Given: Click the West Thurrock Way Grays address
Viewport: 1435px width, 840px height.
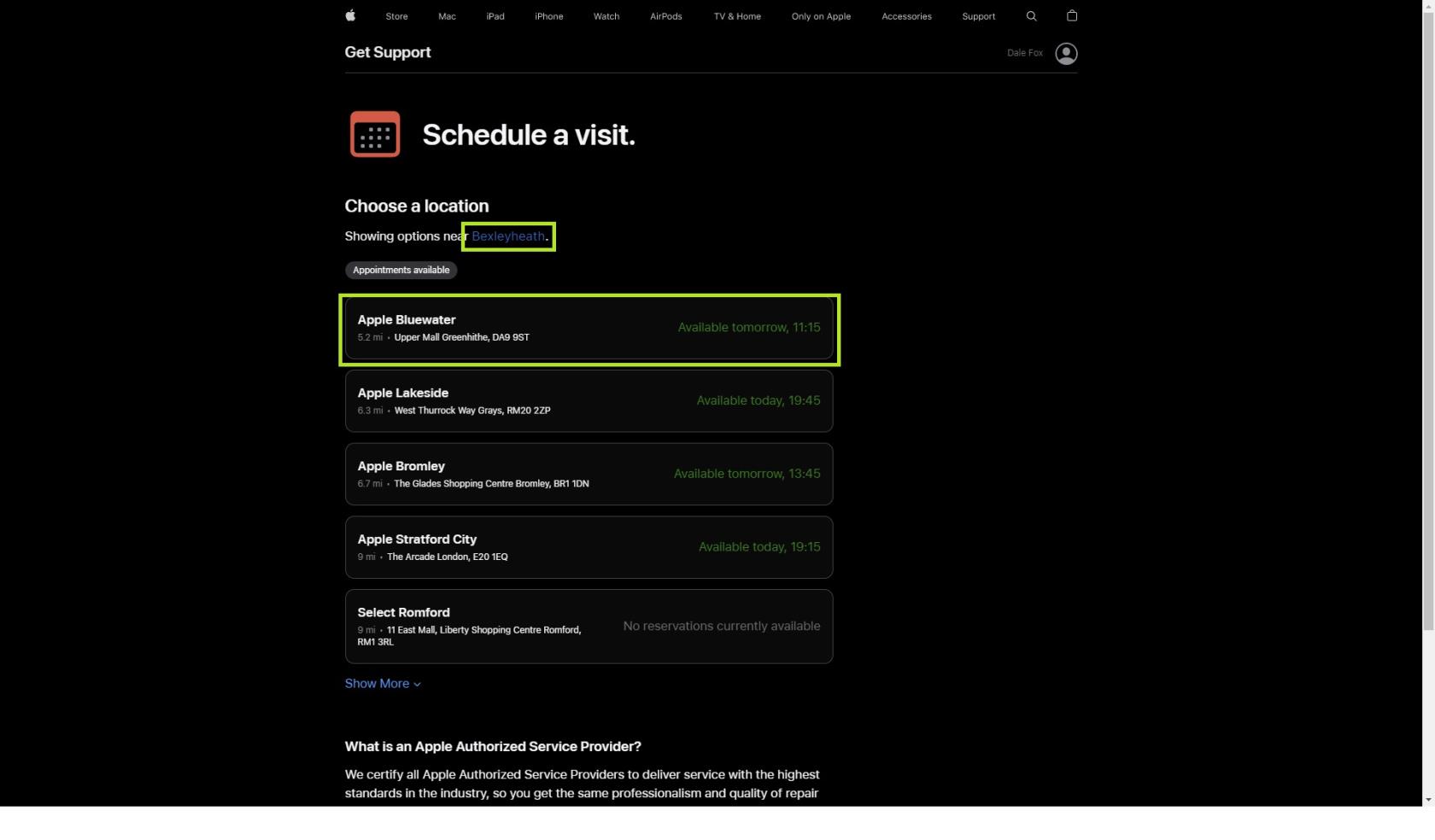Looking at the screenshot, I should point(472,411).
